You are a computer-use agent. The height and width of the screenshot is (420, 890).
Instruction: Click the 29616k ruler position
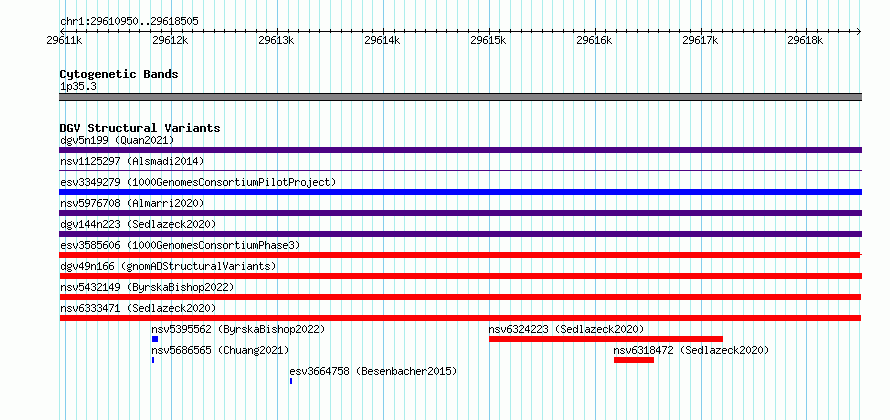click(594, 40)
